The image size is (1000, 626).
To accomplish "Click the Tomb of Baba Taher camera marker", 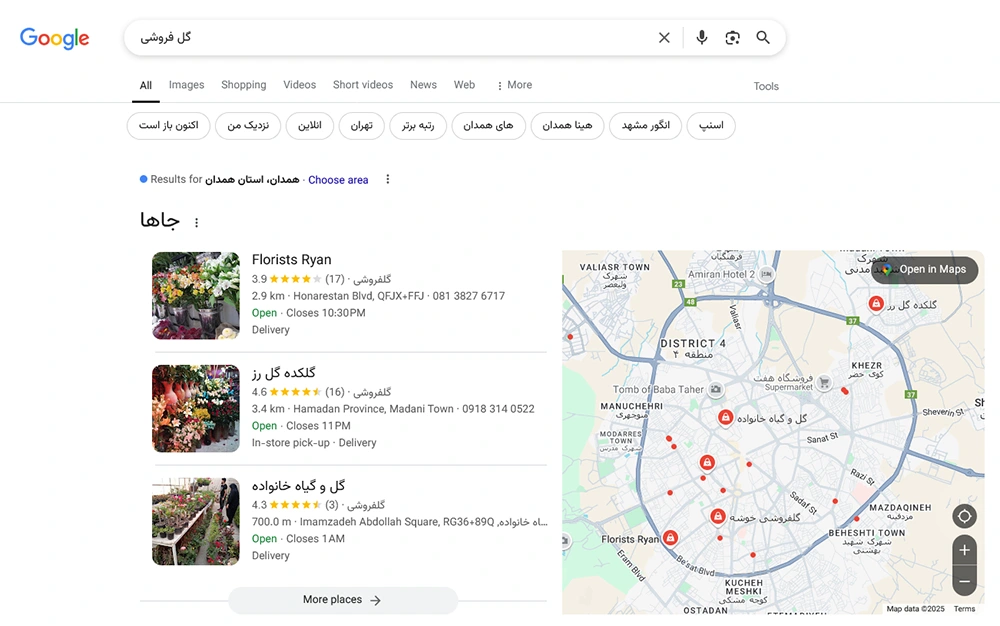I will [716, 389].
